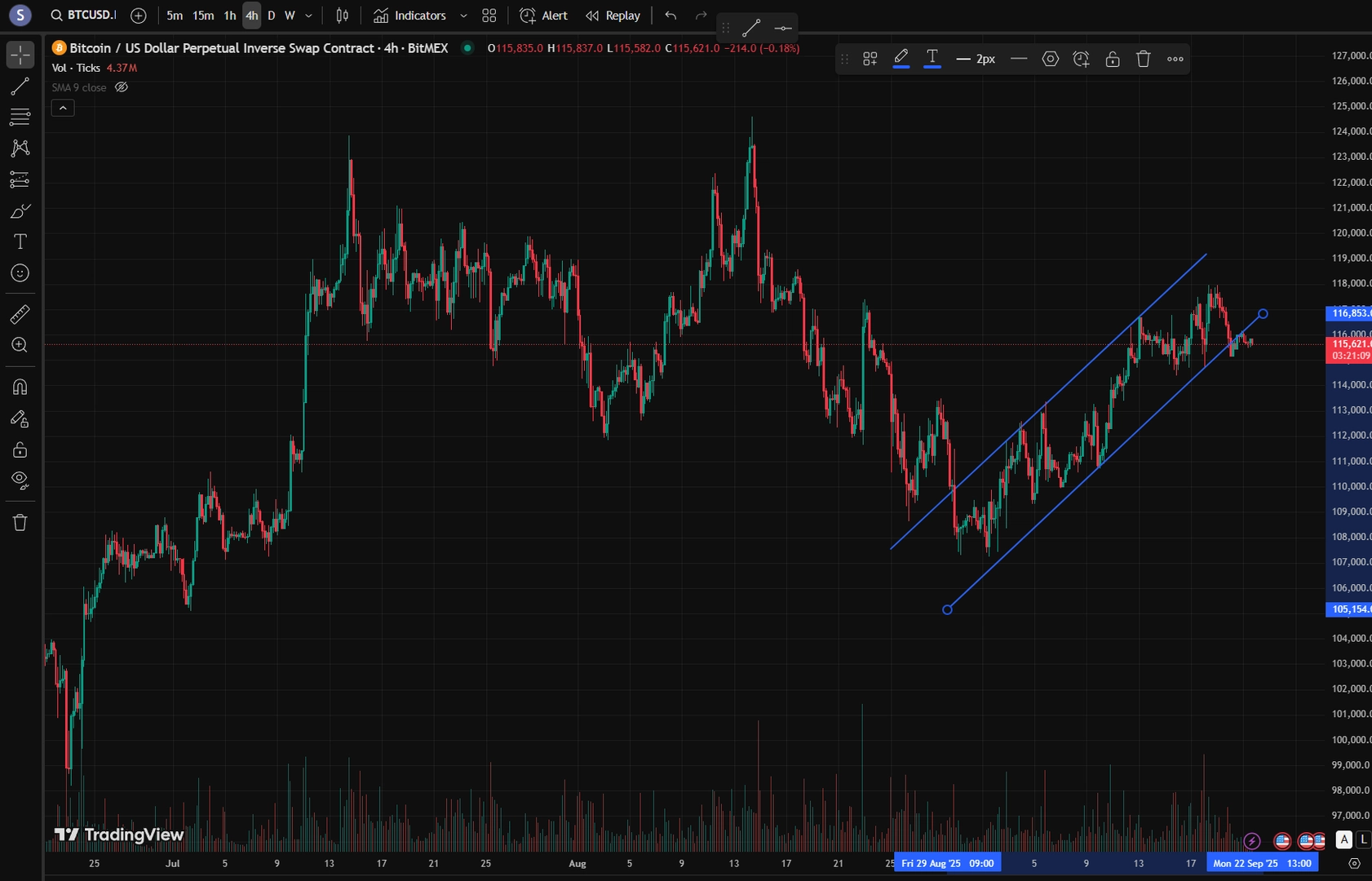Open the forecasting and measurement tools
Viewport: 1372px width, 881px height.
(20, 179)
